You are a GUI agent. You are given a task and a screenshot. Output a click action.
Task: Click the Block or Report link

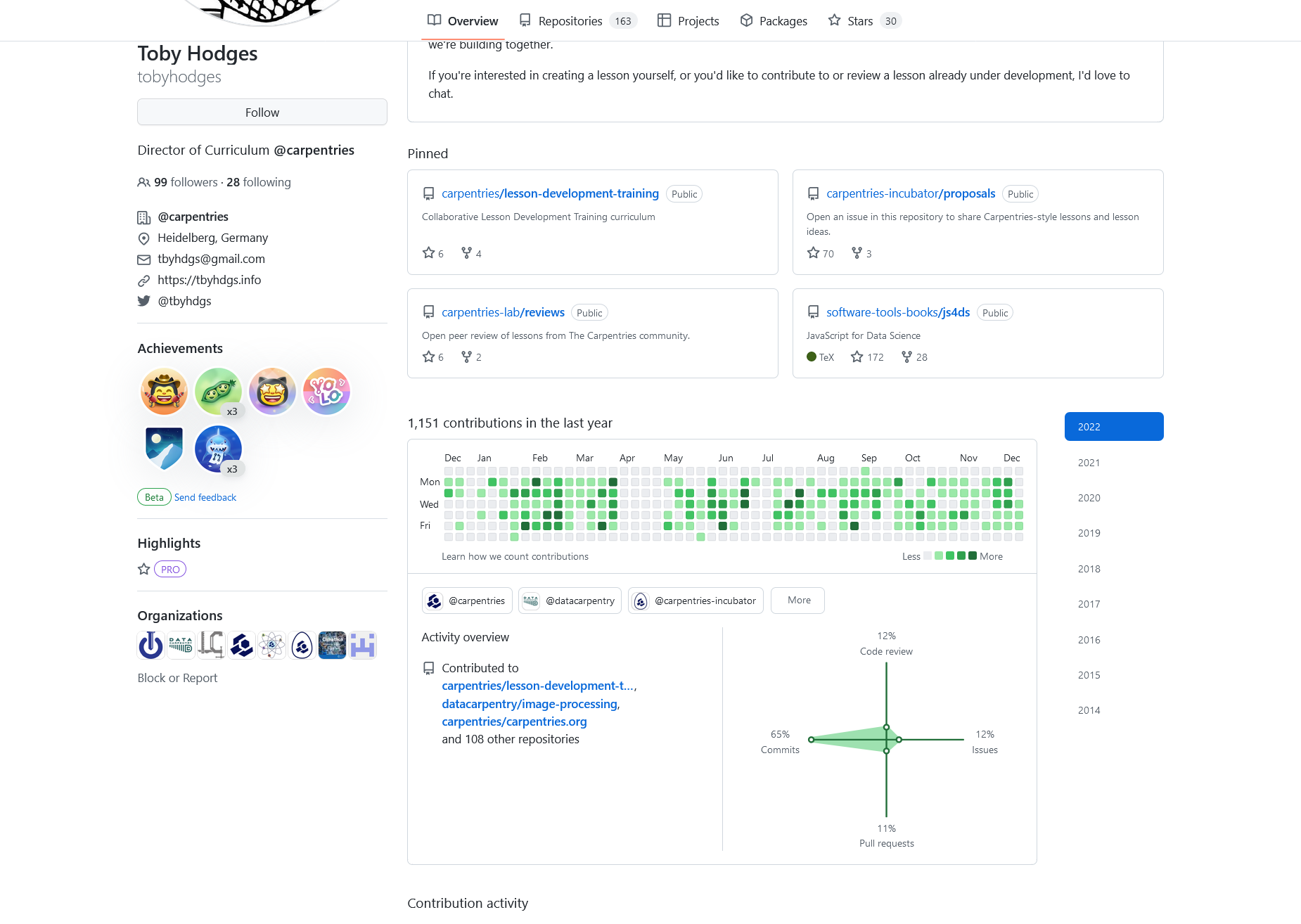coord(177,678)
